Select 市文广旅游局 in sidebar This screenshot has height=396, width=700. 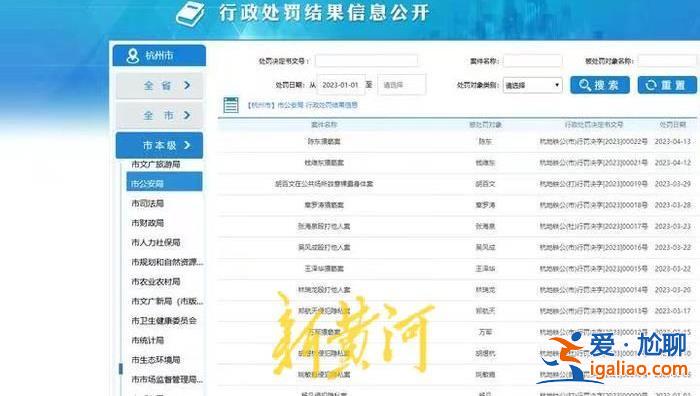[156, 164]
